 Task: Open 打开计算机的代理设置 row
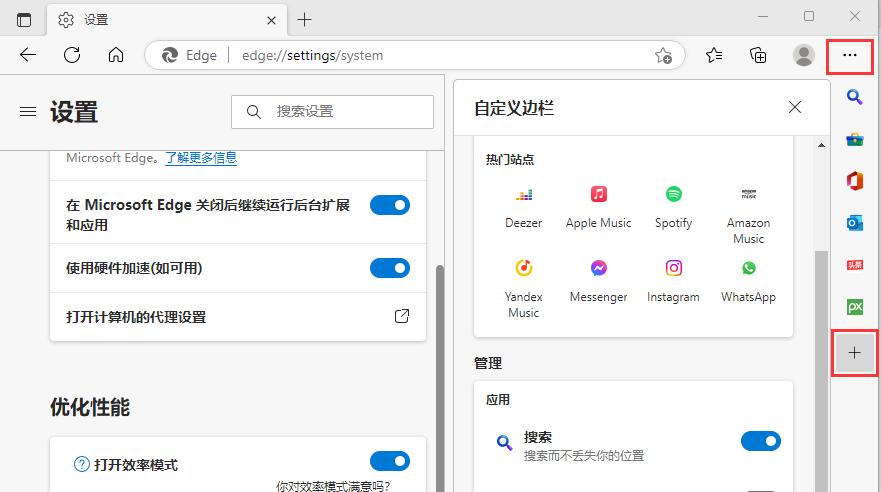coord(238,317)
